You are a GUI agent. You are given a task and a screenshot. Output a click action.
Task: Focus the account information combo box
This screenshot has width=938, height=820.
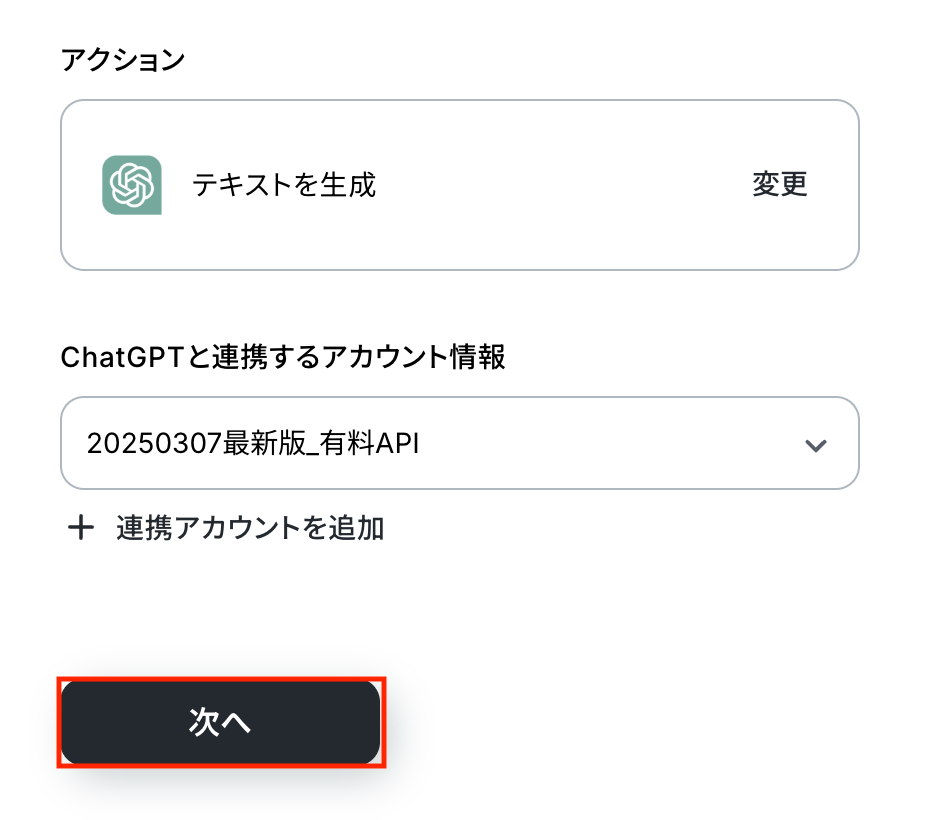(x=459, y=443)
